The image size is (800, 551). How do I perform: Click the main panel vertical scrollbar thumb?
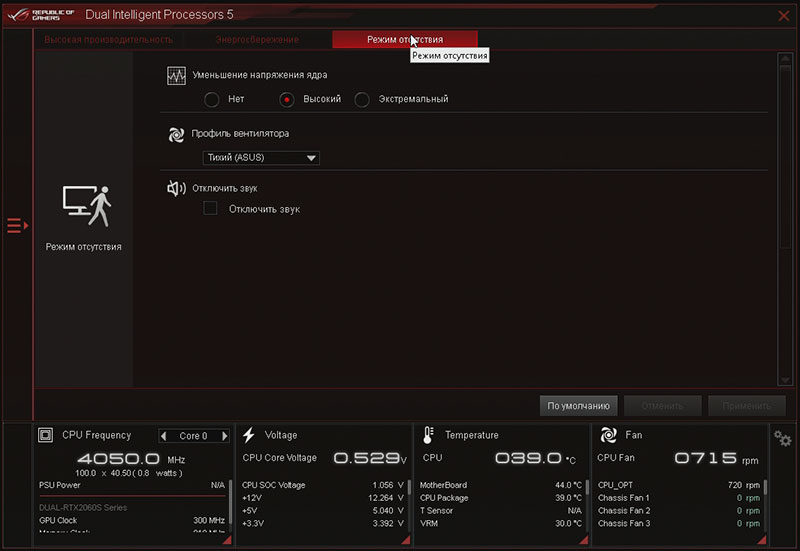785,157
